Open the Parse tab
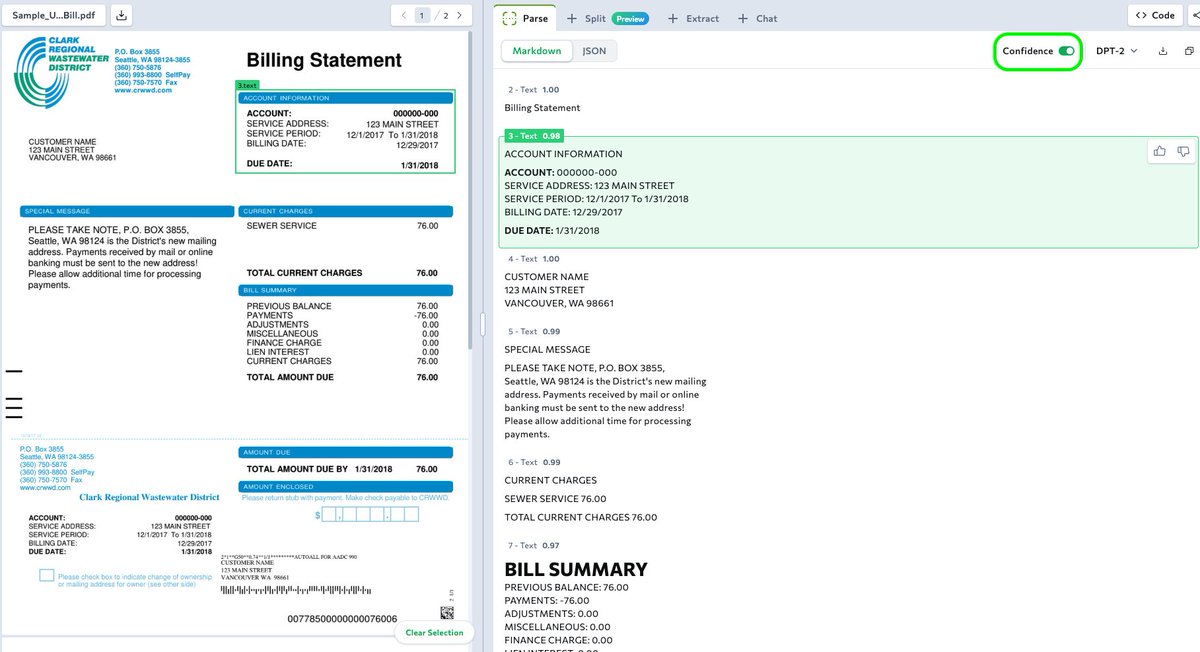This screenshot has width=1200, height=652. pos(526,18)
